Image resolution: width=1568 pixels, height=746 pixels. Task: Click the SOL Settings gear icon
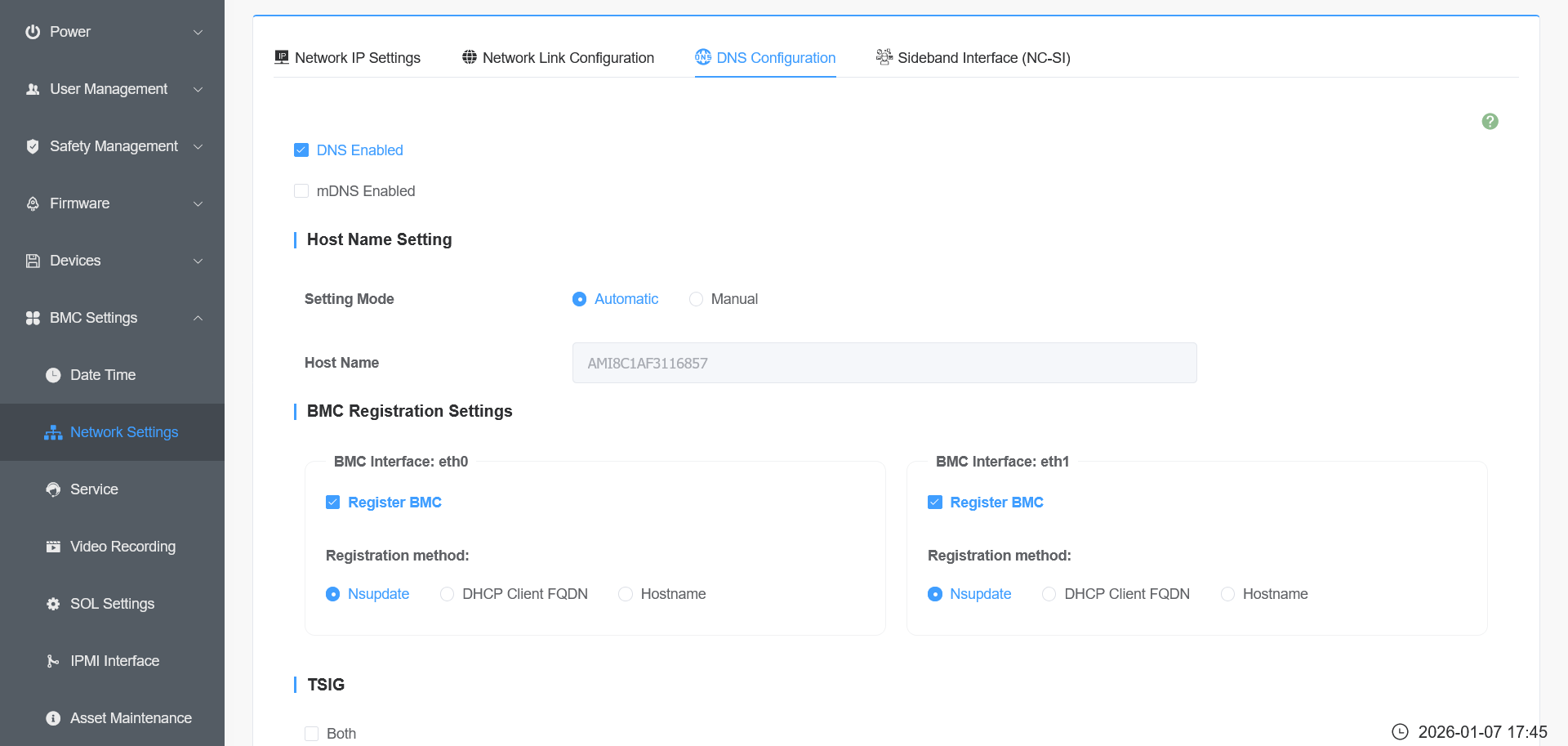tap(53, 604)
